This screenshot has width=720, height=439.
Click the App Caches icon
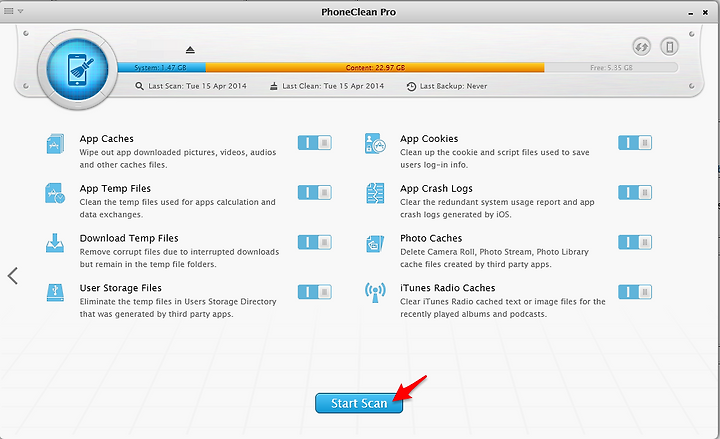(x=55, y=144)
